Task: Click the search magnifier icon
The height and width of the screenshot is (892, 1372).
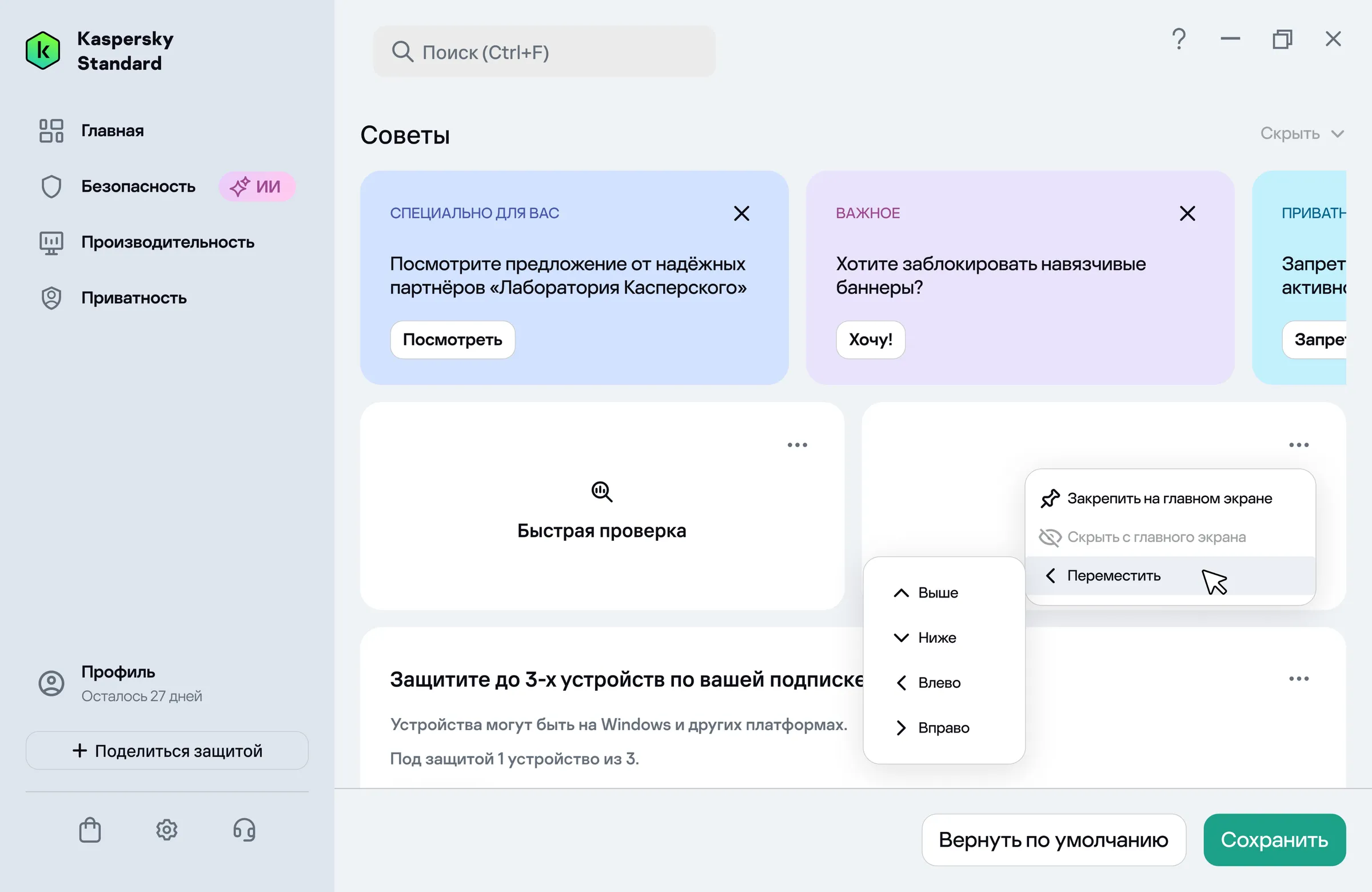Action: (402, 52)
